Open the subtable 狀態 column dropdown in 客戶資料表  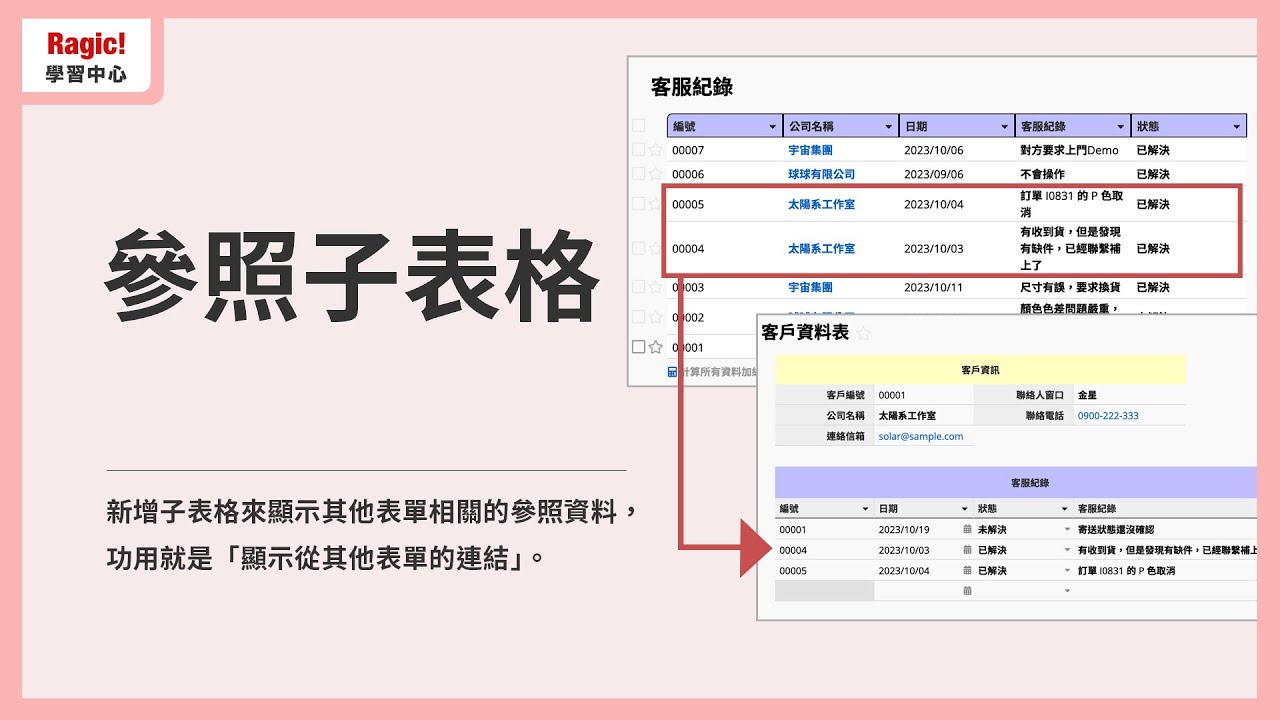tap(1067, 509)
